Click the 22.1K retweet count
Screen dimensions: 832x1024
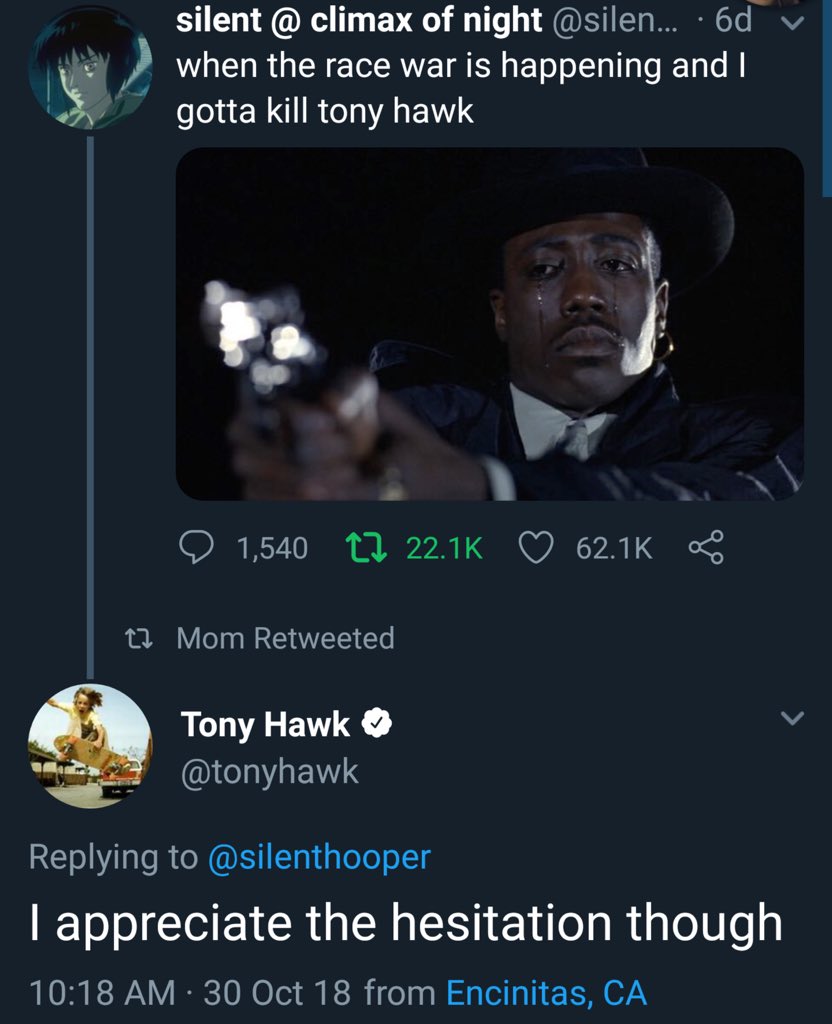point(444,548)
